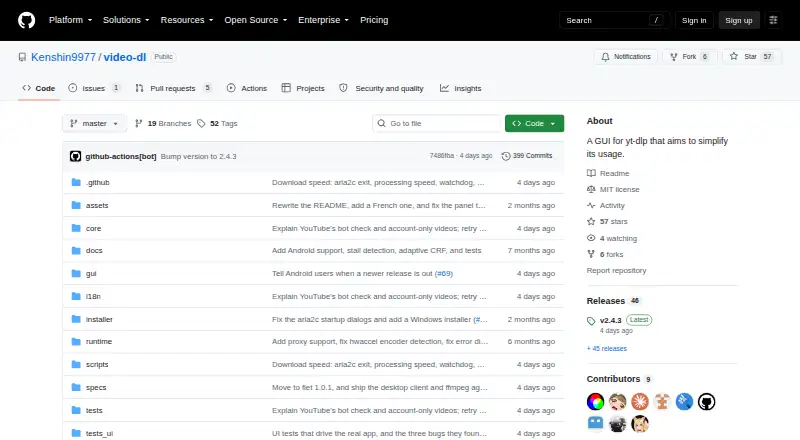Click the runtime folder icon

point(76,341)
